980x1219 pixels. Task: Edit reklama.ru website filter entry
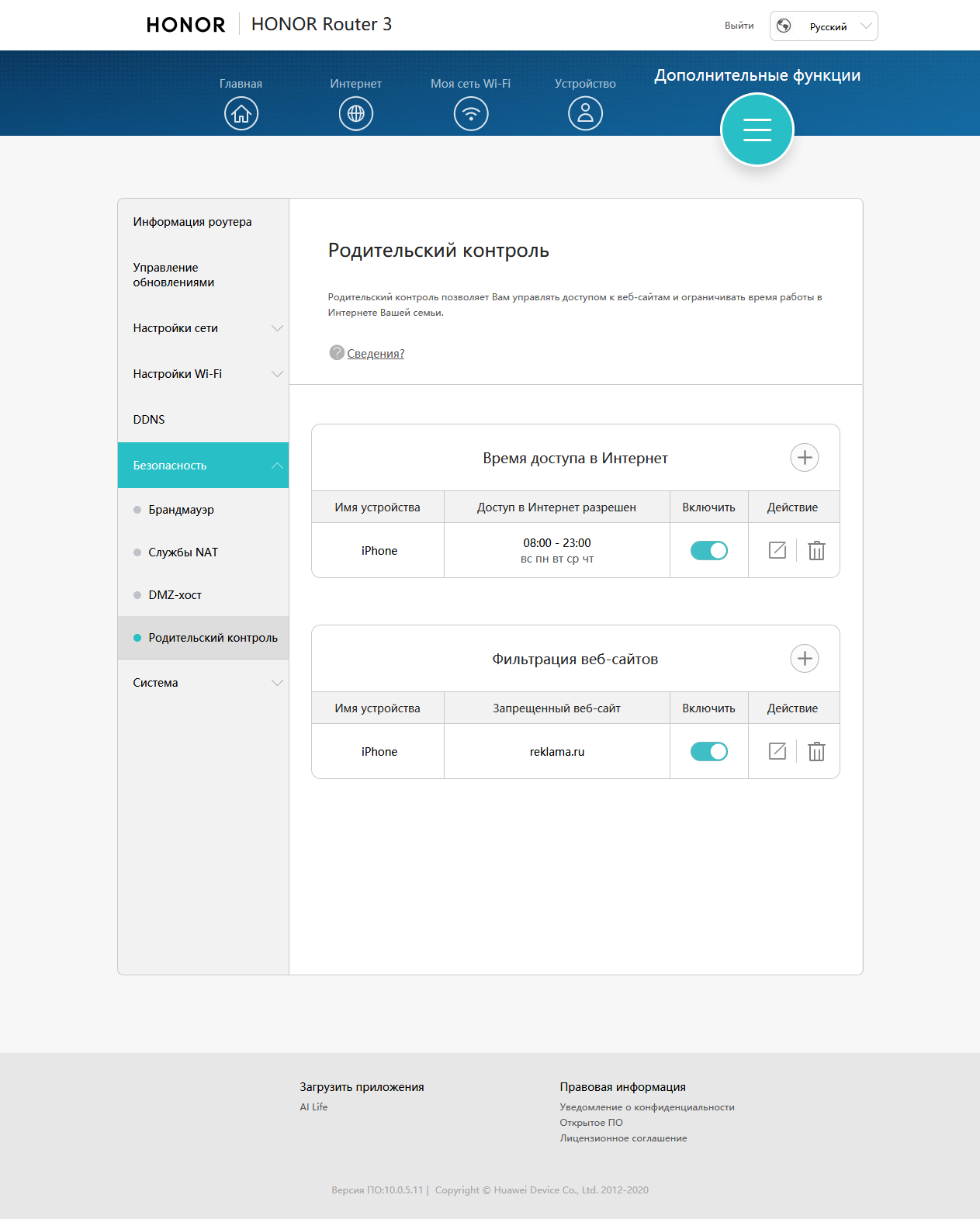coord(777,751)
